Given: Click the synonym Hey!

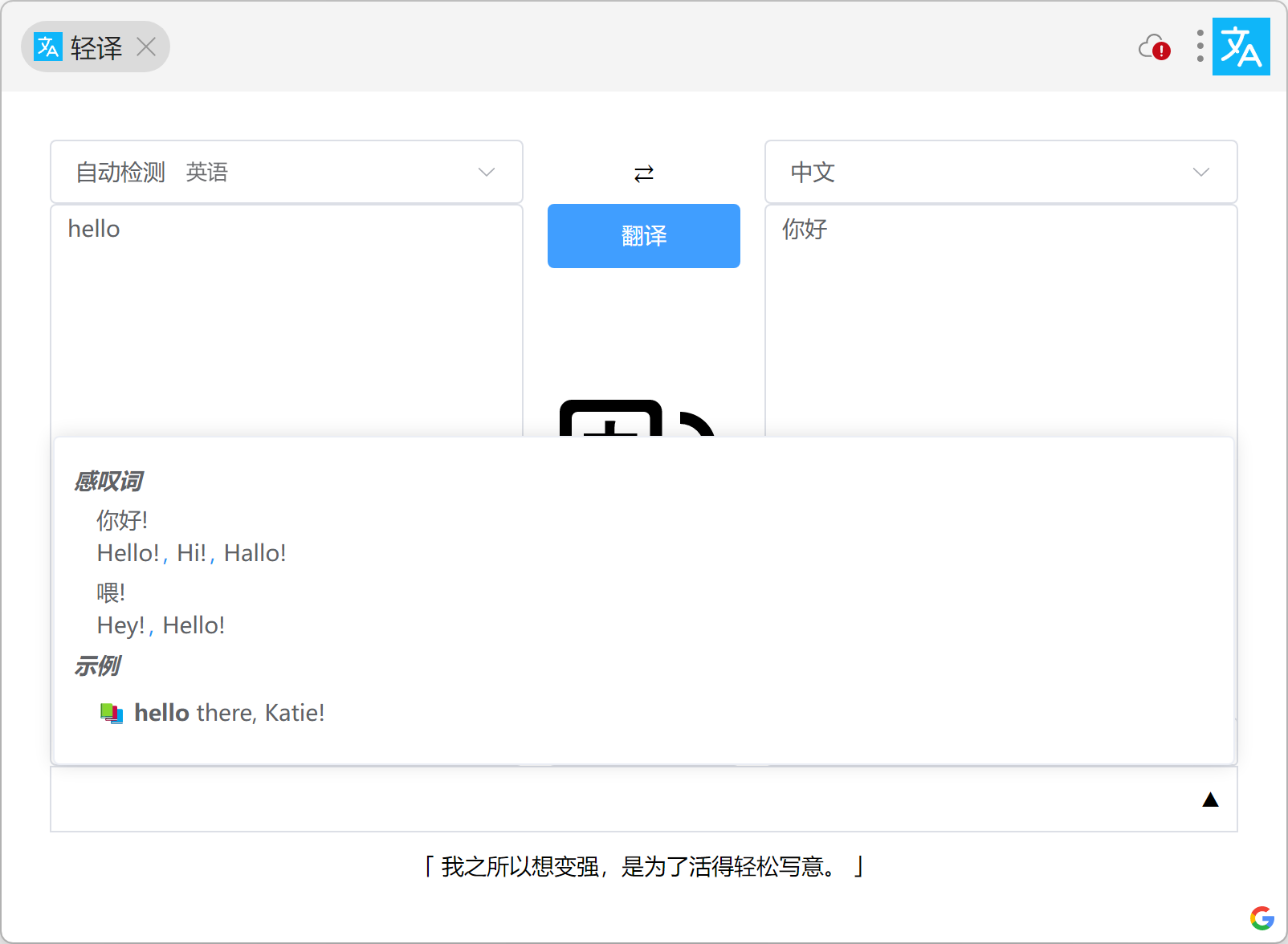Looking at the screenshot, I should tap(121, 625).
